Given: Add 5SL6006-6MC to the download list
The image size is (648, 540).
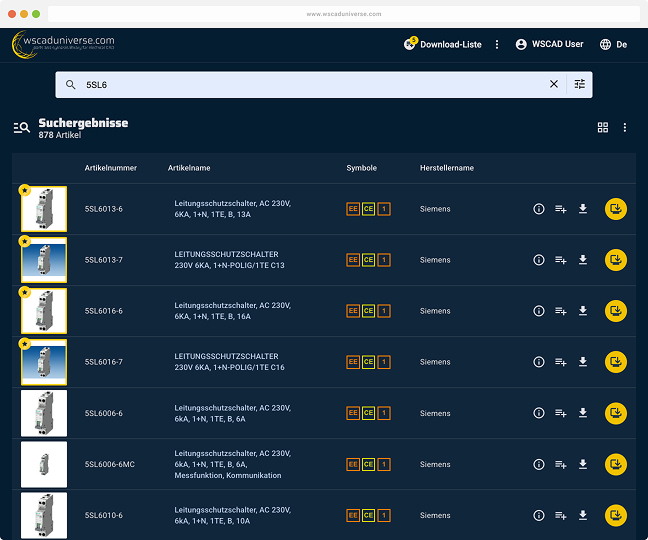Looking at the screenshot, I should click(560, 464).
